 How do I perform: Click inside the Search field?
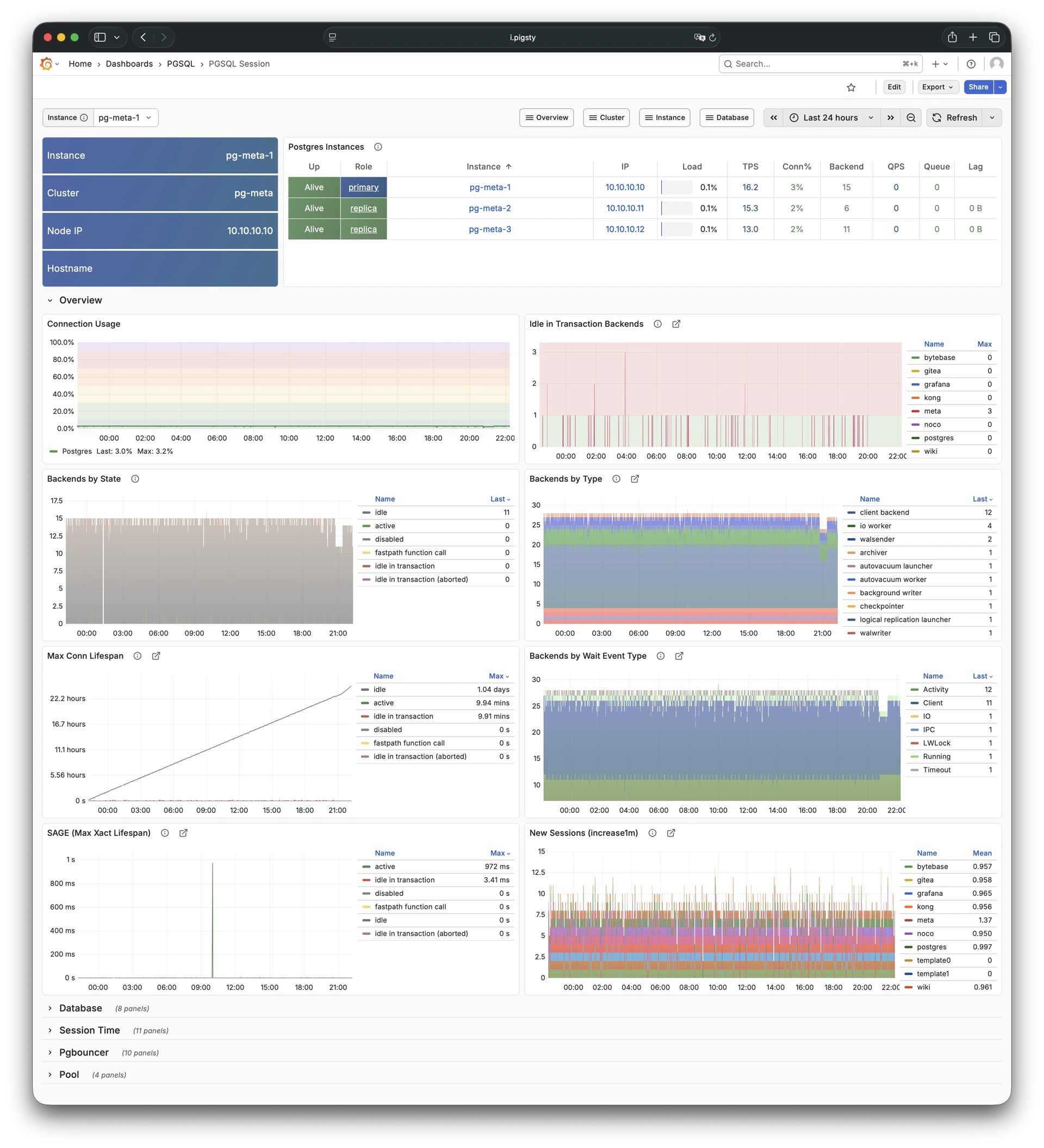809,63
